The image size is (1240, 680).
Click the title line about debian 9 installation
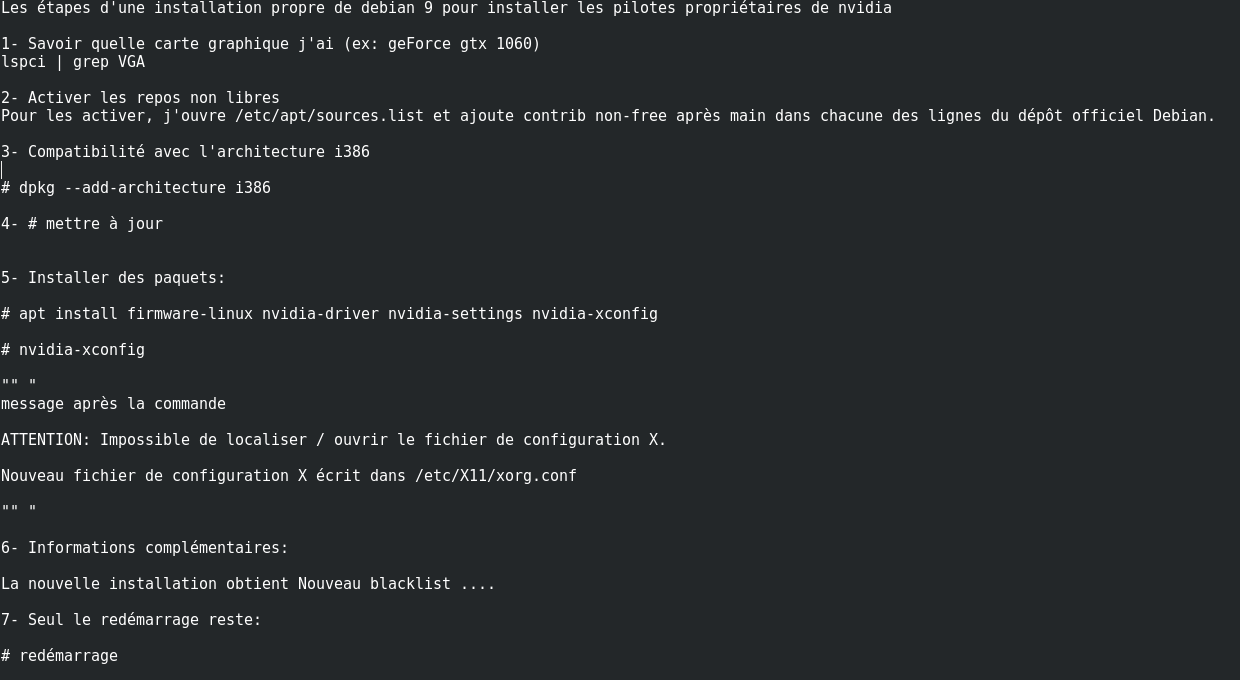(446, 8)
